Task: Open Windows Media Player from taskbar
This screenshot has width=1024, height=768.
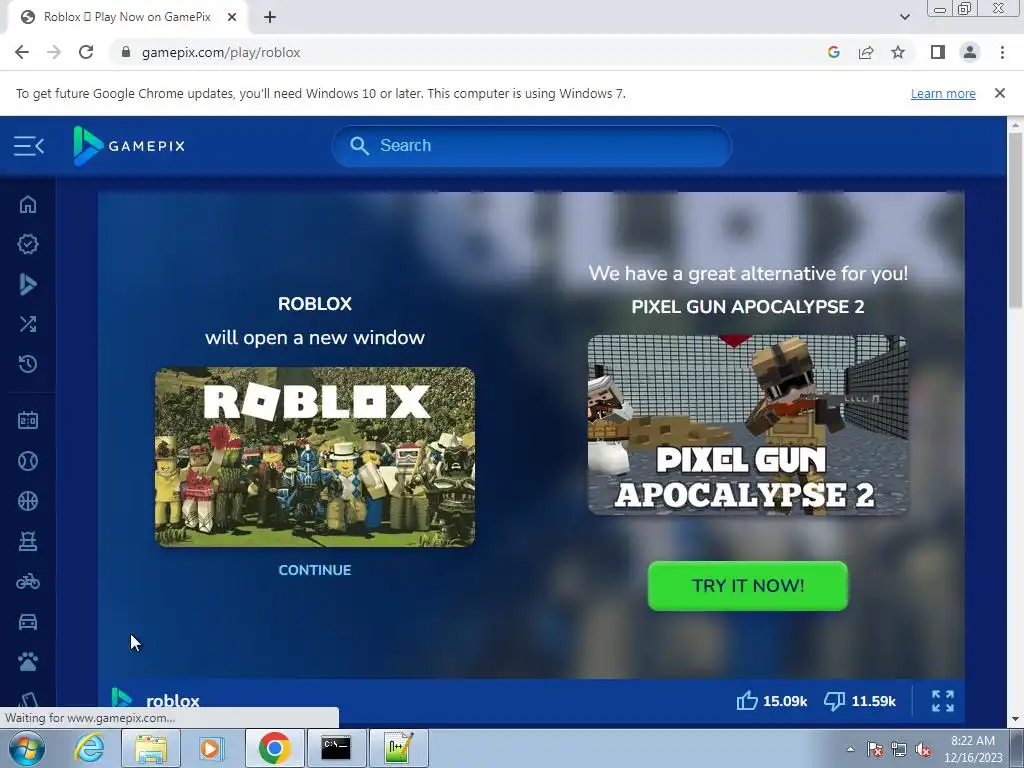Action: point(211,748)
